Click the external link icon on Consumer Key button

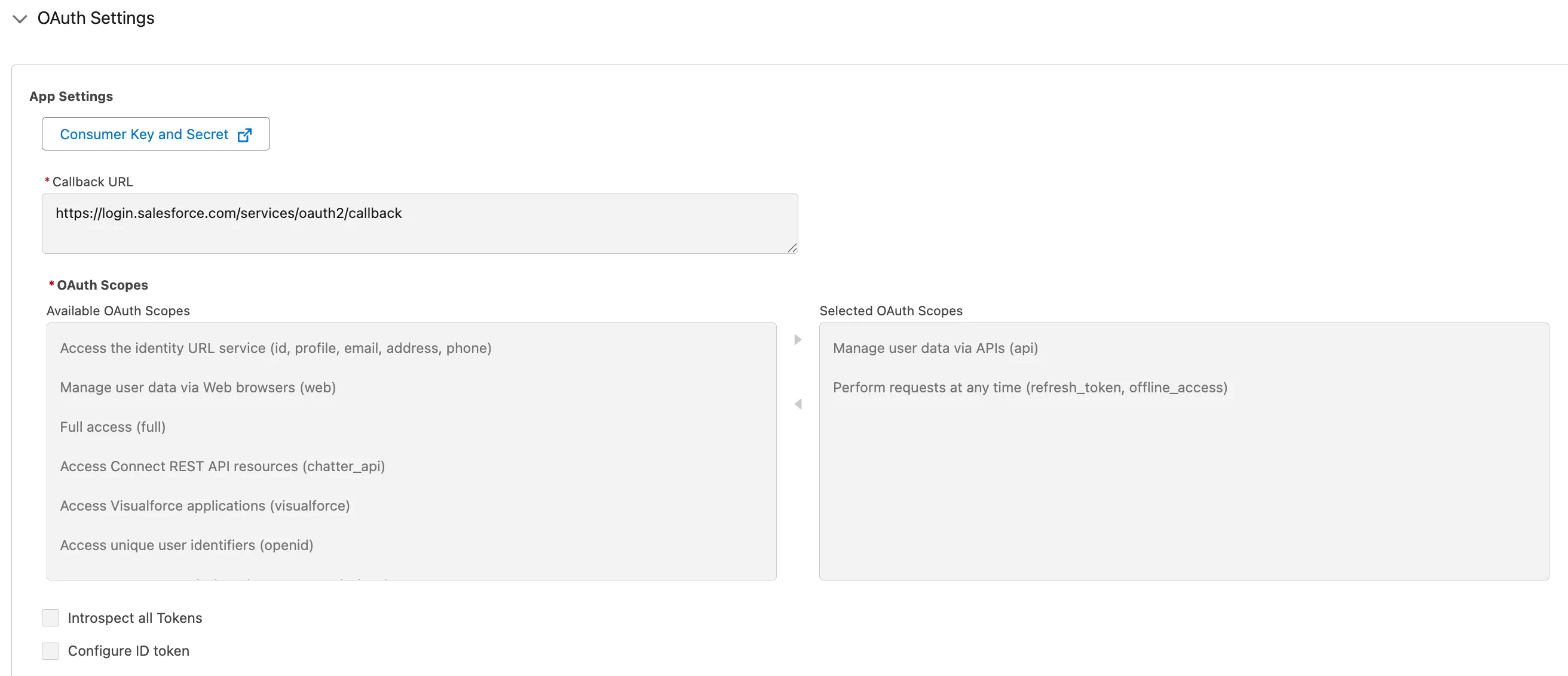(244, 135)
